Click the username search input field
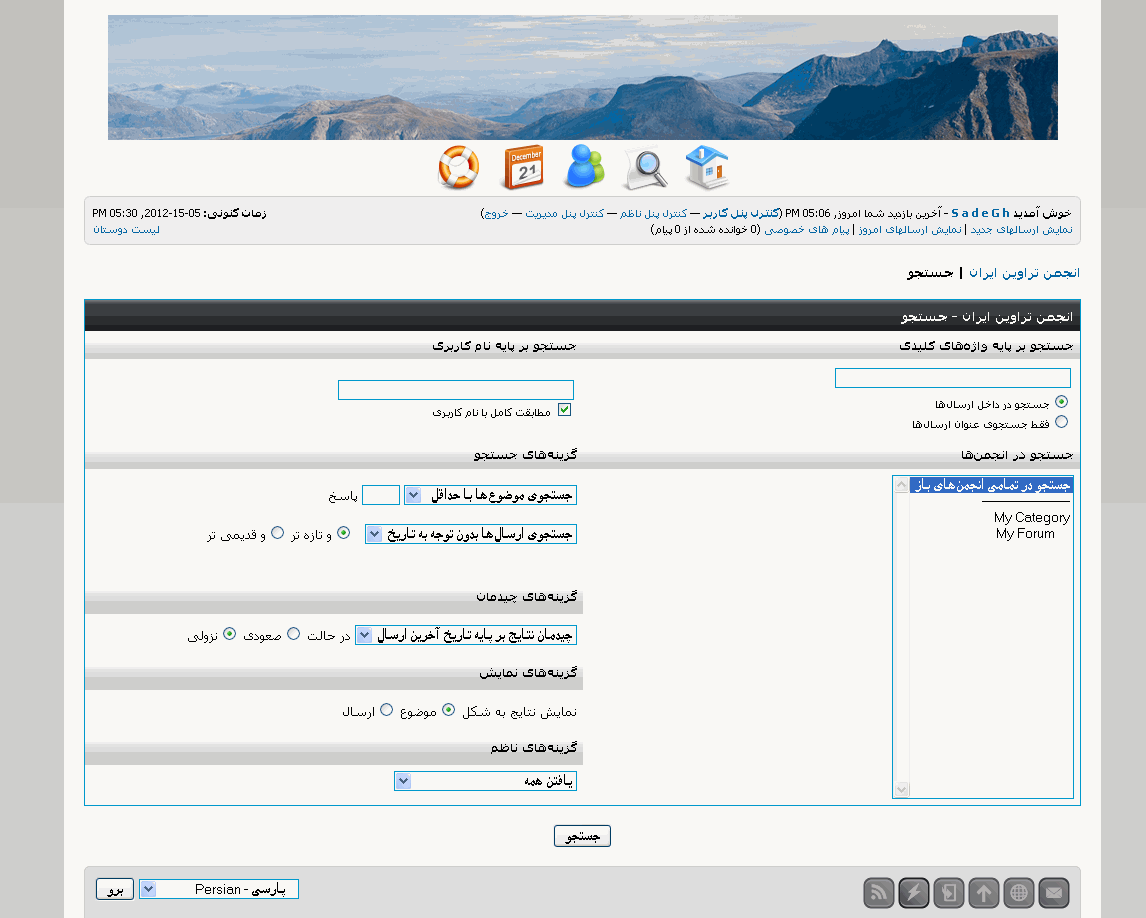Image resolution: width=1146 pixels, height=918 pixels. pos(455,390)
